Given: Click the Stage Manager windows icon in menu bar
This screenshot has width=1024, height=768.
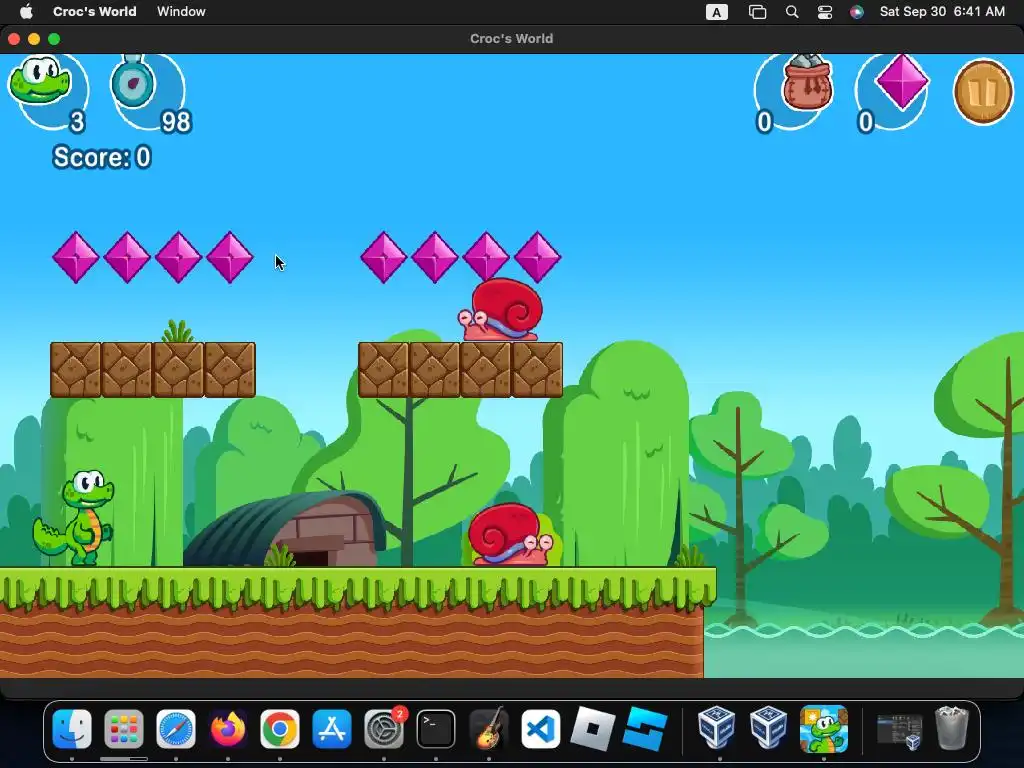Looking at the screenshot, I should (x=757, y=12).
